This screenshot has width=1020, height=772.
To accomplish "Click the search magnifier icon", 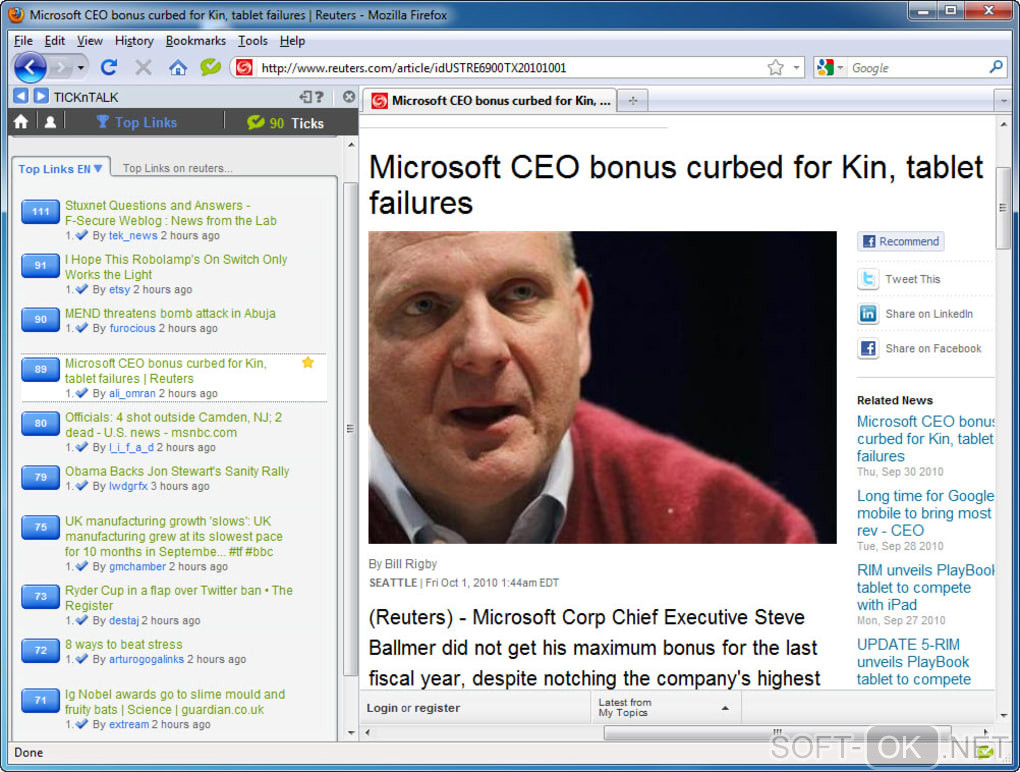I will [x=996, y=67].
